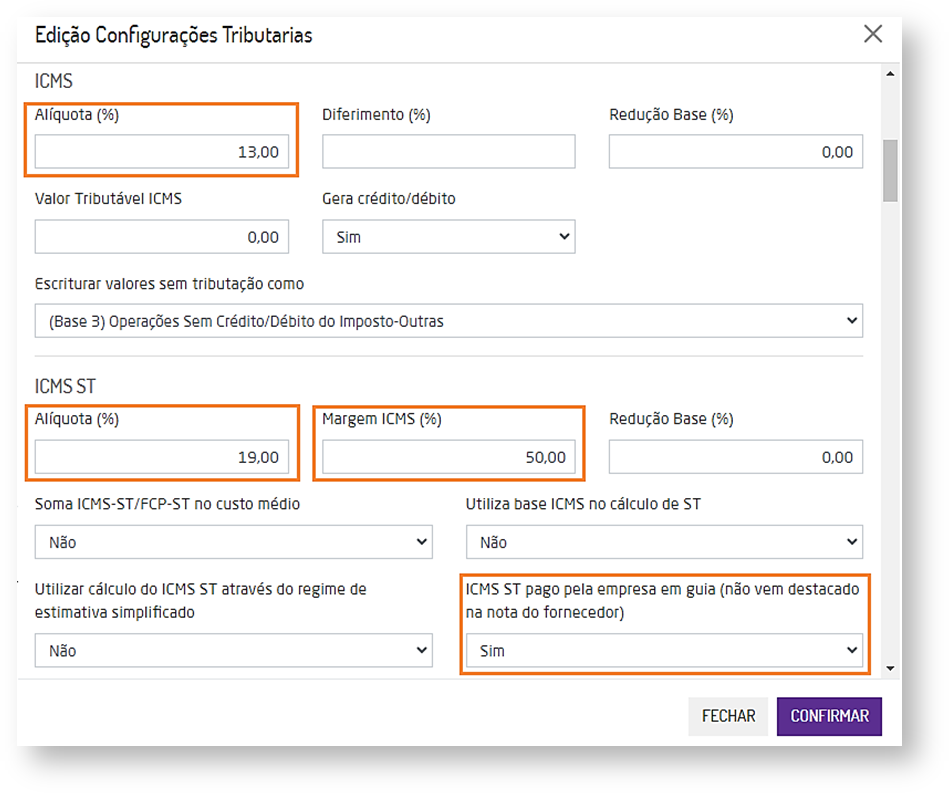The height and width of the screenshot is (794, 950).
Task: Expand regime de estimativa simplificado dropdown
Action: (x=233, y=650)
